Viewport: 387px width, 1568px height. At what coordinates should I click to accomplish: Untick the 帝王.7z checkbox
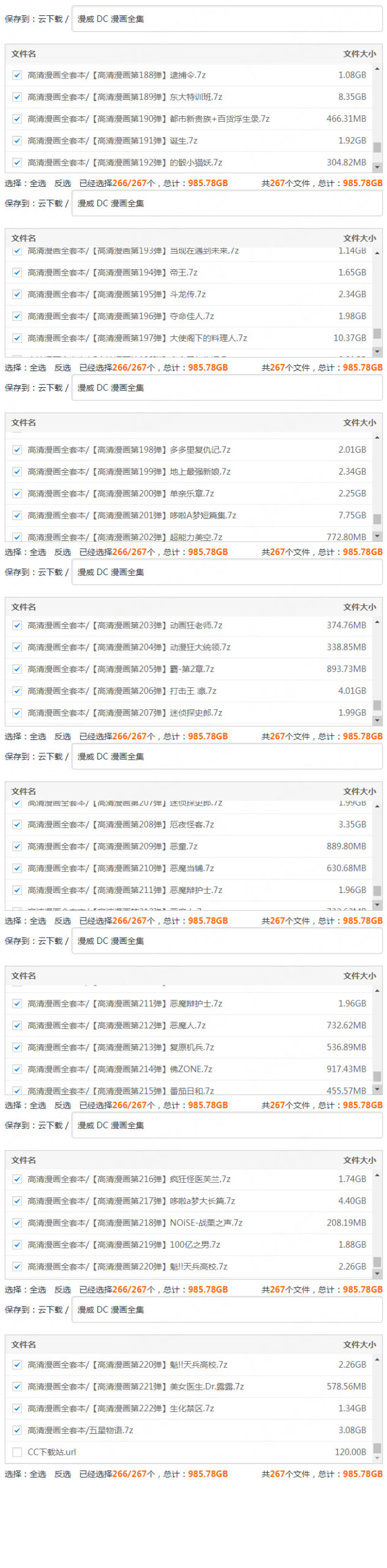coord(17,273)
